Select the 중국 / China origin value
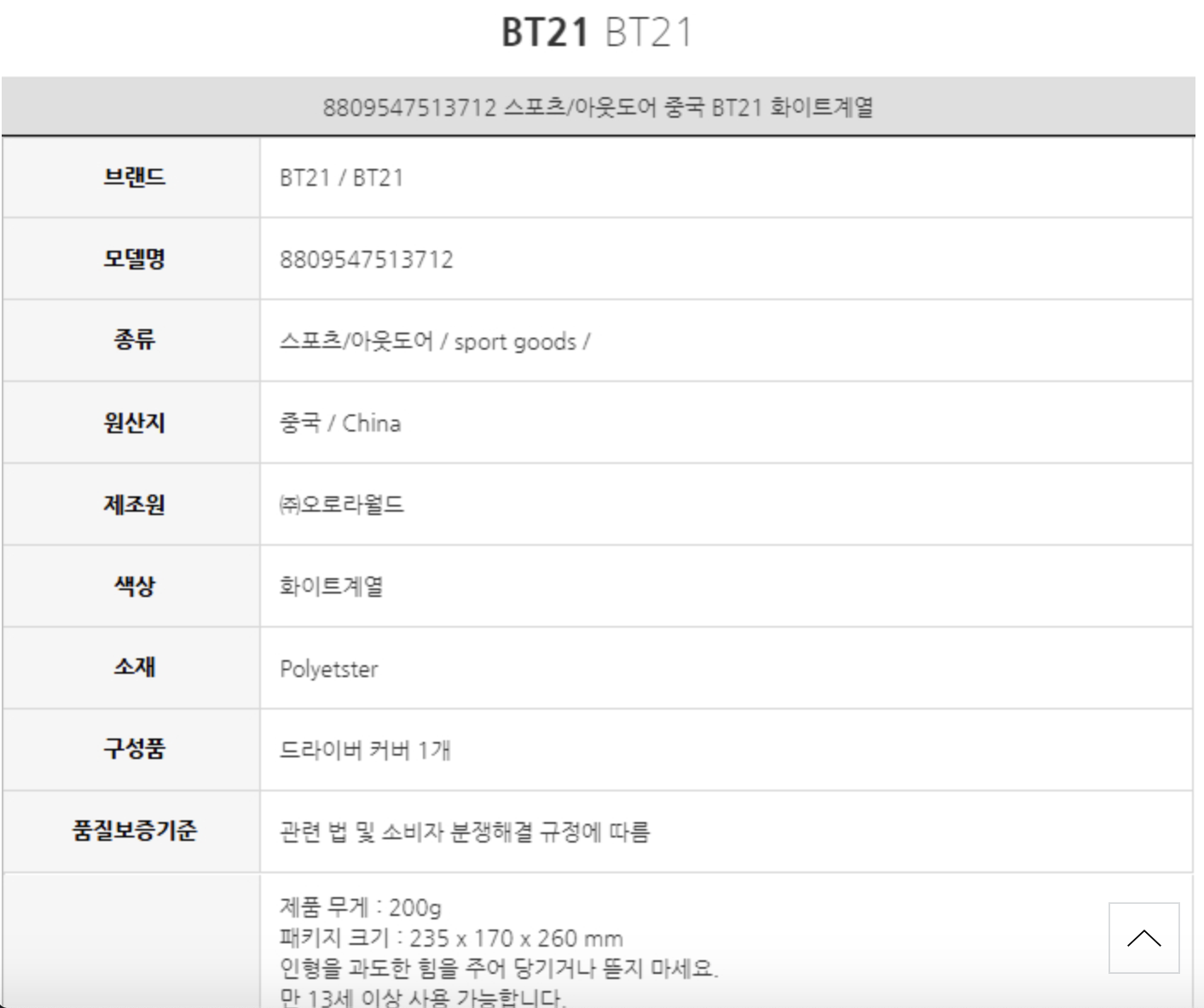Viewport: 1204px width, 1008px height. pos(340,424)
